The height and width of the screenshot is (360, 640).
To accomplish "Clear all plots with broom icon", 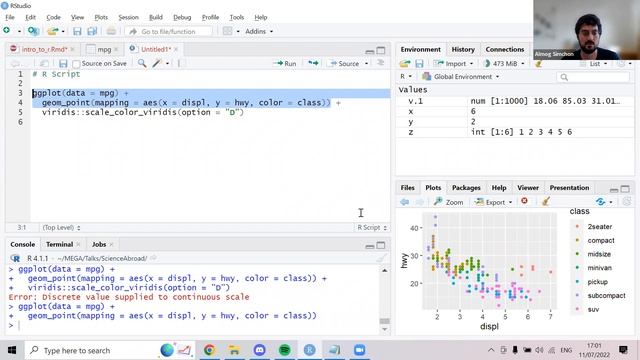I will (x=546, y=201).
